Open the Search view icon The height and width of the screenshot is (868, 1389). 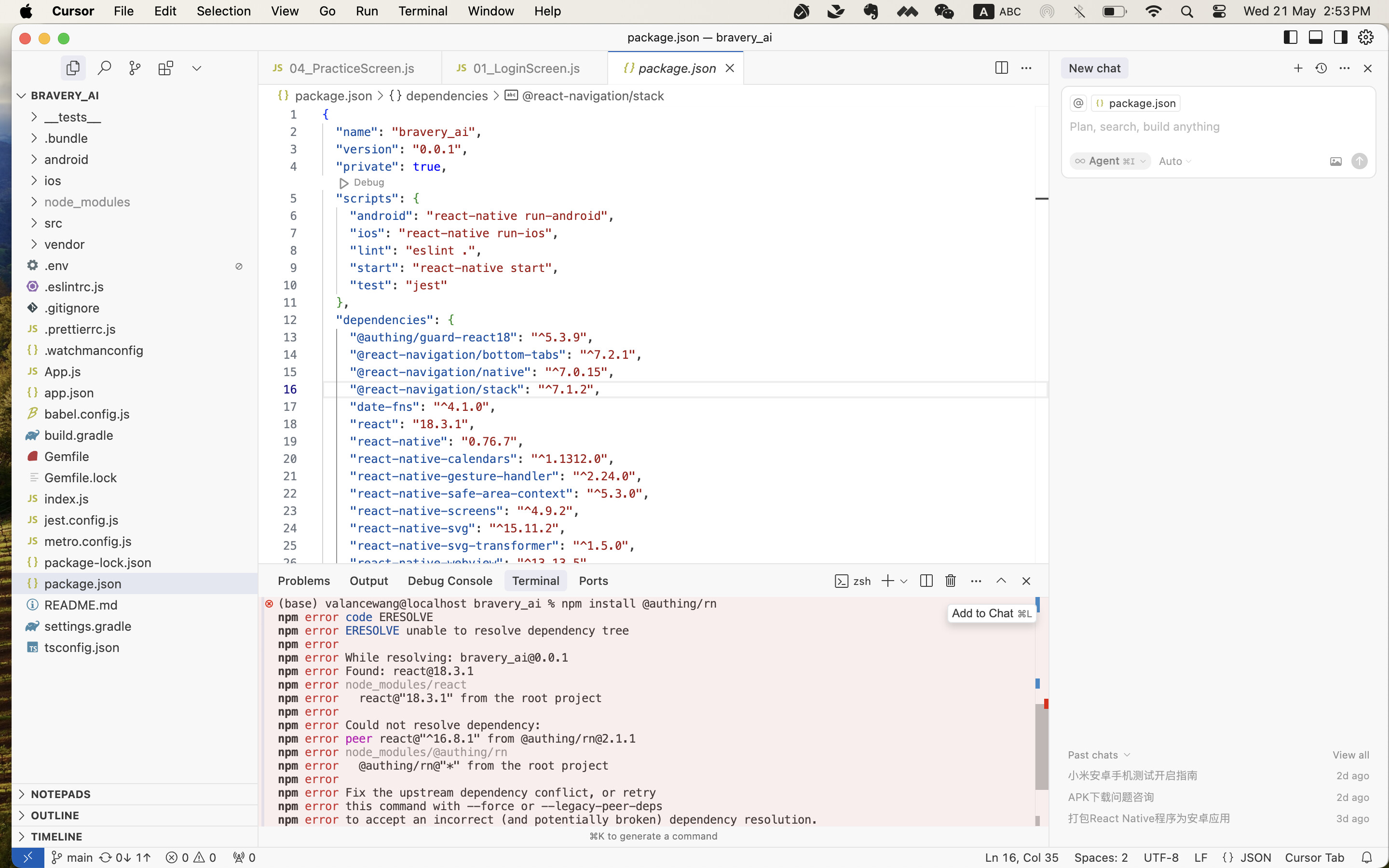coord(104,68)
